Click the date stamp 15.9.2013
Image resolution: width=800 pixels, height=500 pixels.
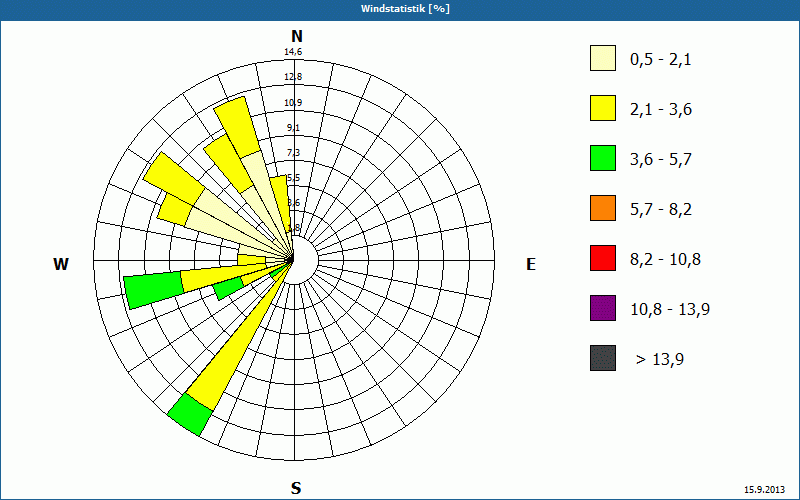click(765, 490)
